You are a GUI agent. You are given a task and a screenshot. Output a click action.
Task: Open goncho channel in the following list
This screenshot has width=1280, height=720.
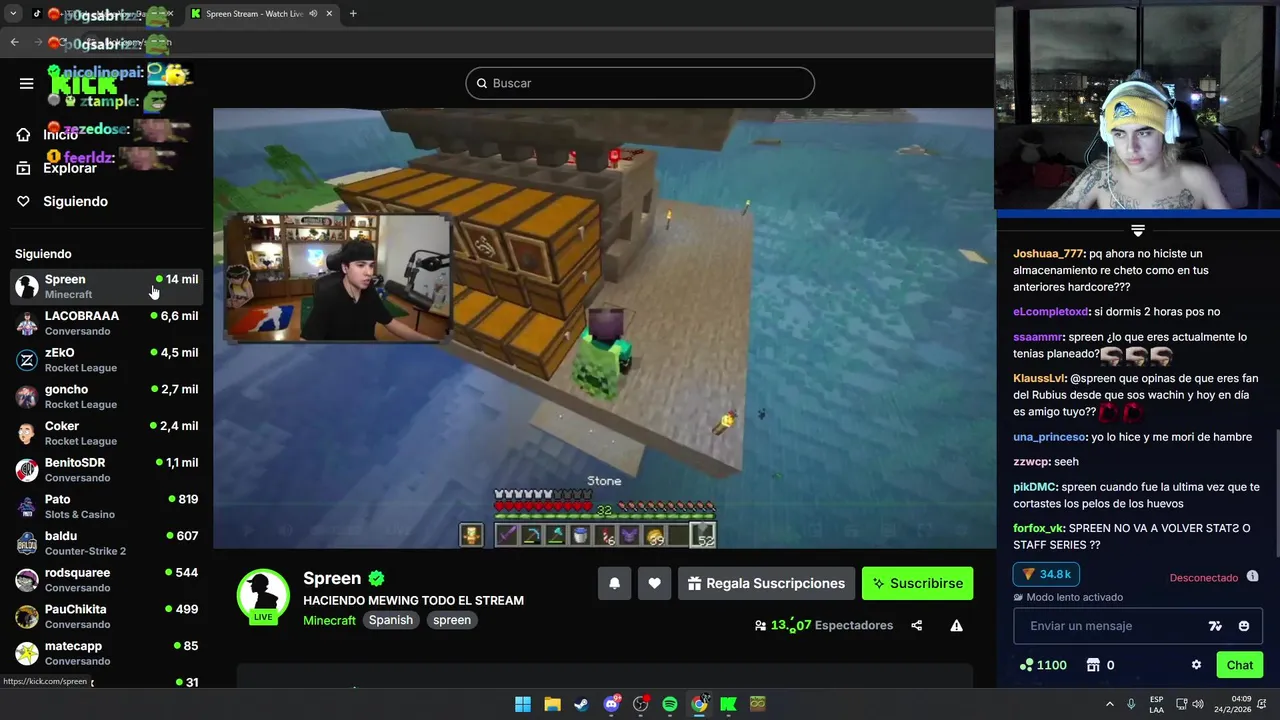(x=107, y=396)
